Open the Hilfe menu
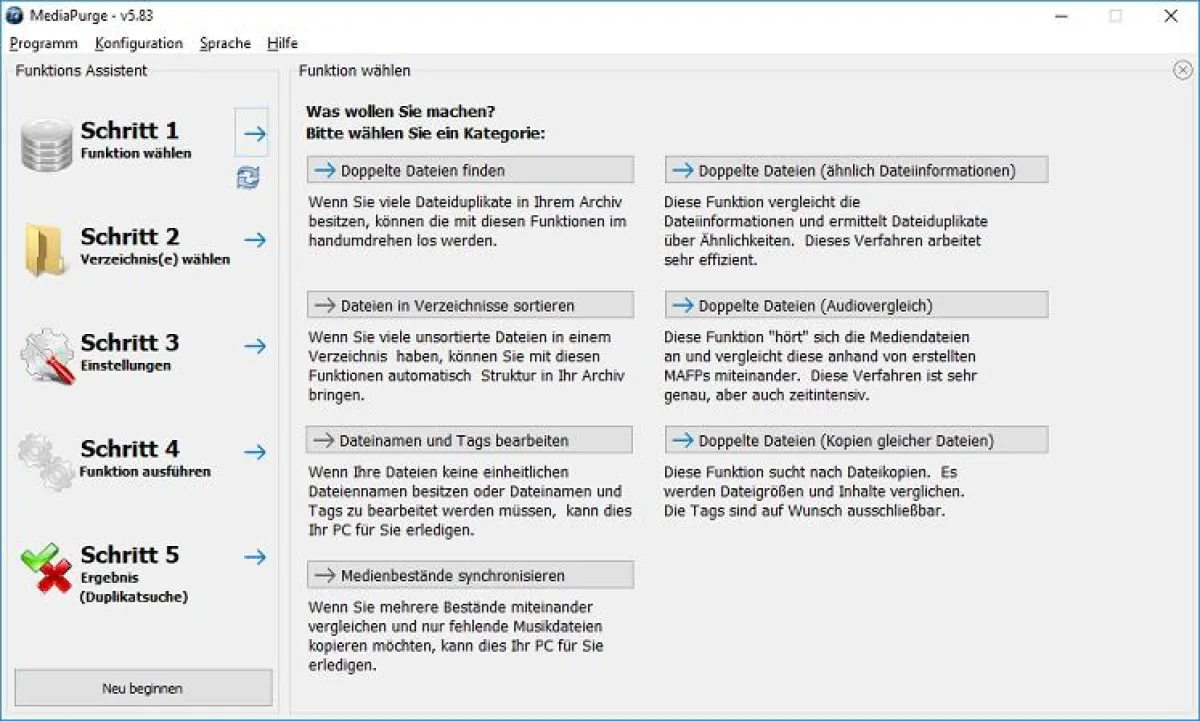This screenshot has width=1200, height=721. [x=282, y=43]
